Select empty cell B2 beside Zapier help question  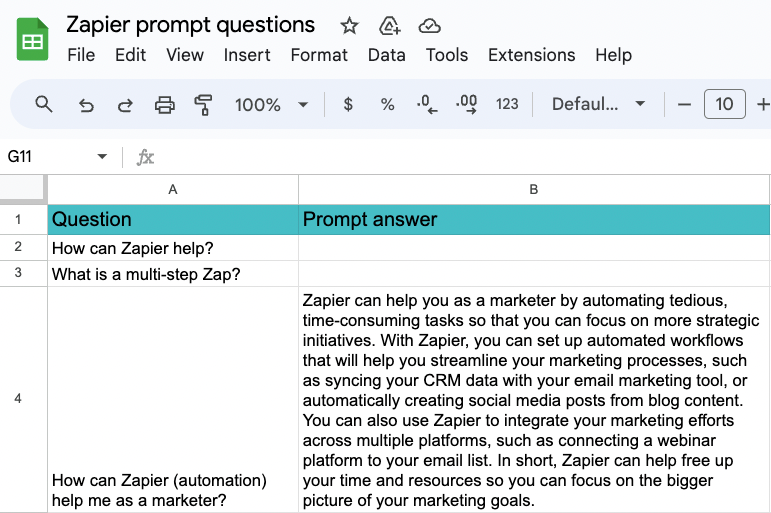[534, 248]
